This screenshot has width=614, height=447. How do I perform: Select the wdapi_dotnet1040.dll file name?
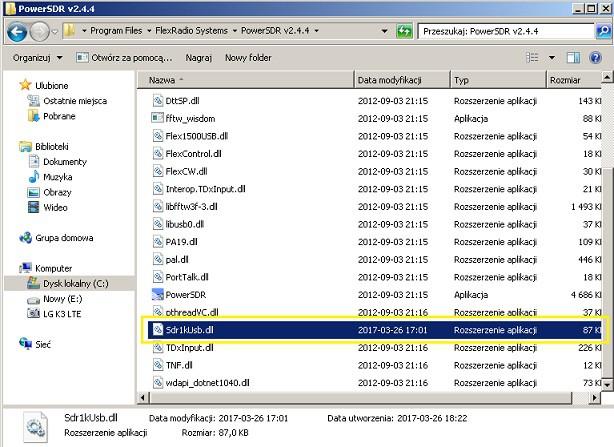(x=207, y=383)
